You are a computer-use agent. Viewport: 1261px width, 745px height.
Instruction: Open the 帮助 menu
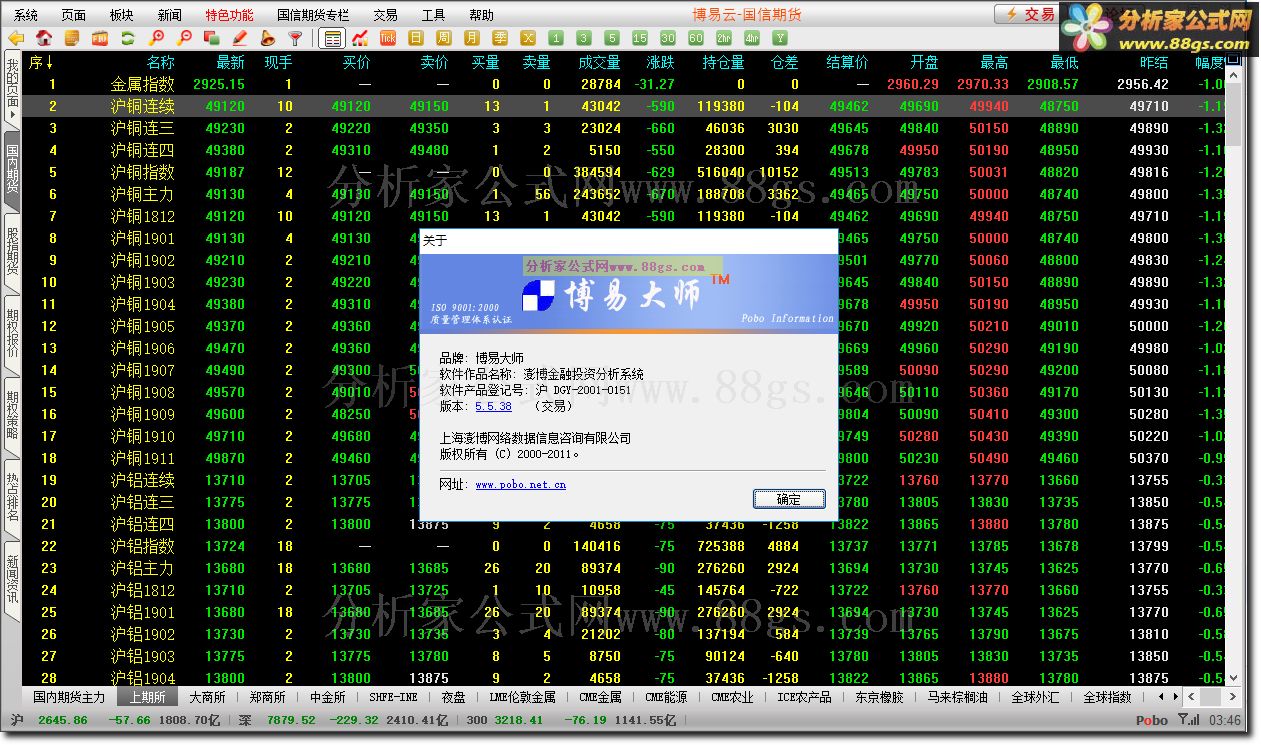click(x=481, y=15)
